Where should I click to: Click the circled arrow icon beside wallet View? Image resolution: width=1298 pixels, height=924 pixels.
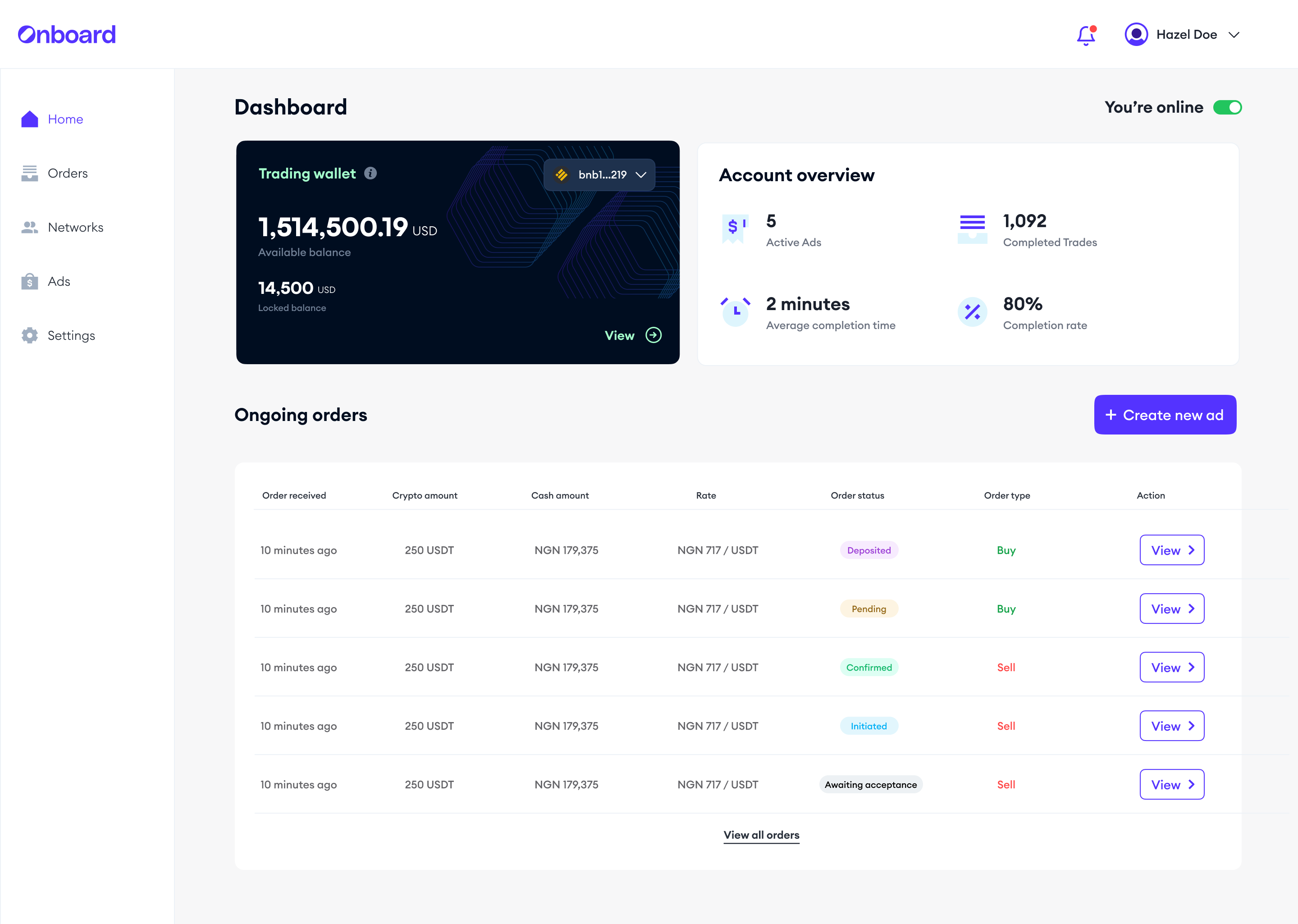pyautogui.click(x=654, y=335)
